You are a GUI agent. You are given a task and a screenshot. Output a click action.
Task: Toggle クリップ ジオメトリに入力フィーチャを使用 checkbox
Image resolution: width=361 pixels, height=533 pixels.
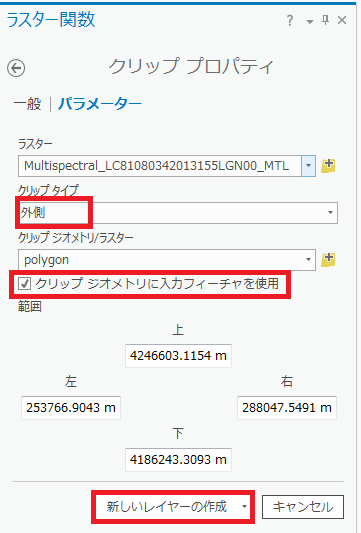[24, 283]
